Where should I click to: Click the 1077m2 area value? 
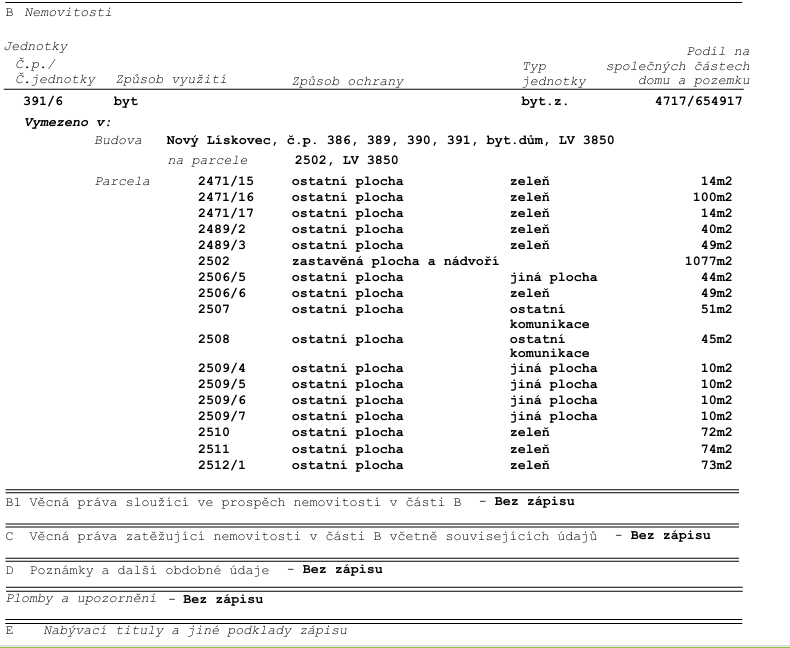coord(708,261)
